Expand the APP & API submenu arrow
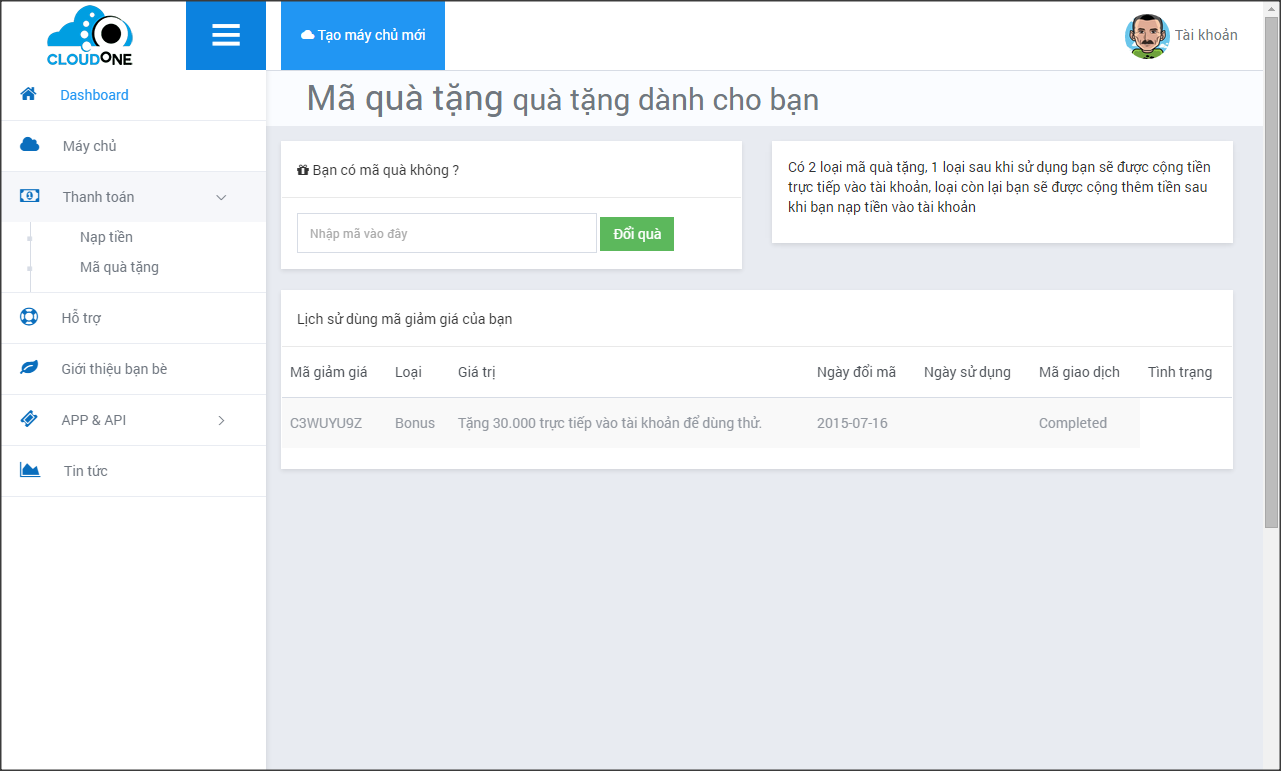 [x=222, y=420]
